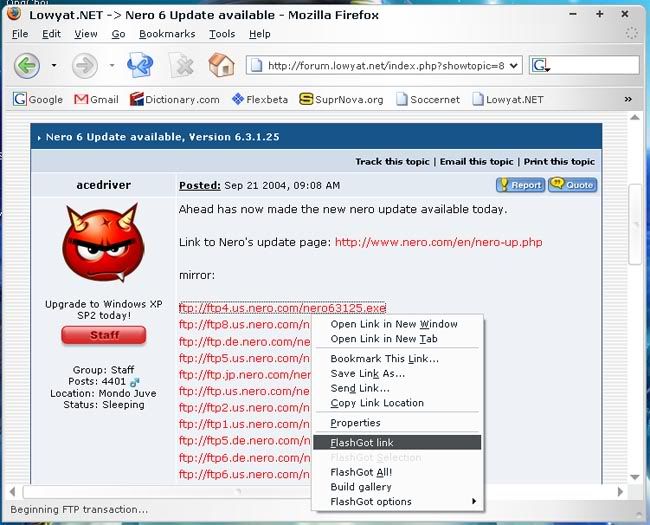Click the horizontal scrollbar left arrow
Image resolution: width=650 pixels, height=525 pixels.
point(12,492)
